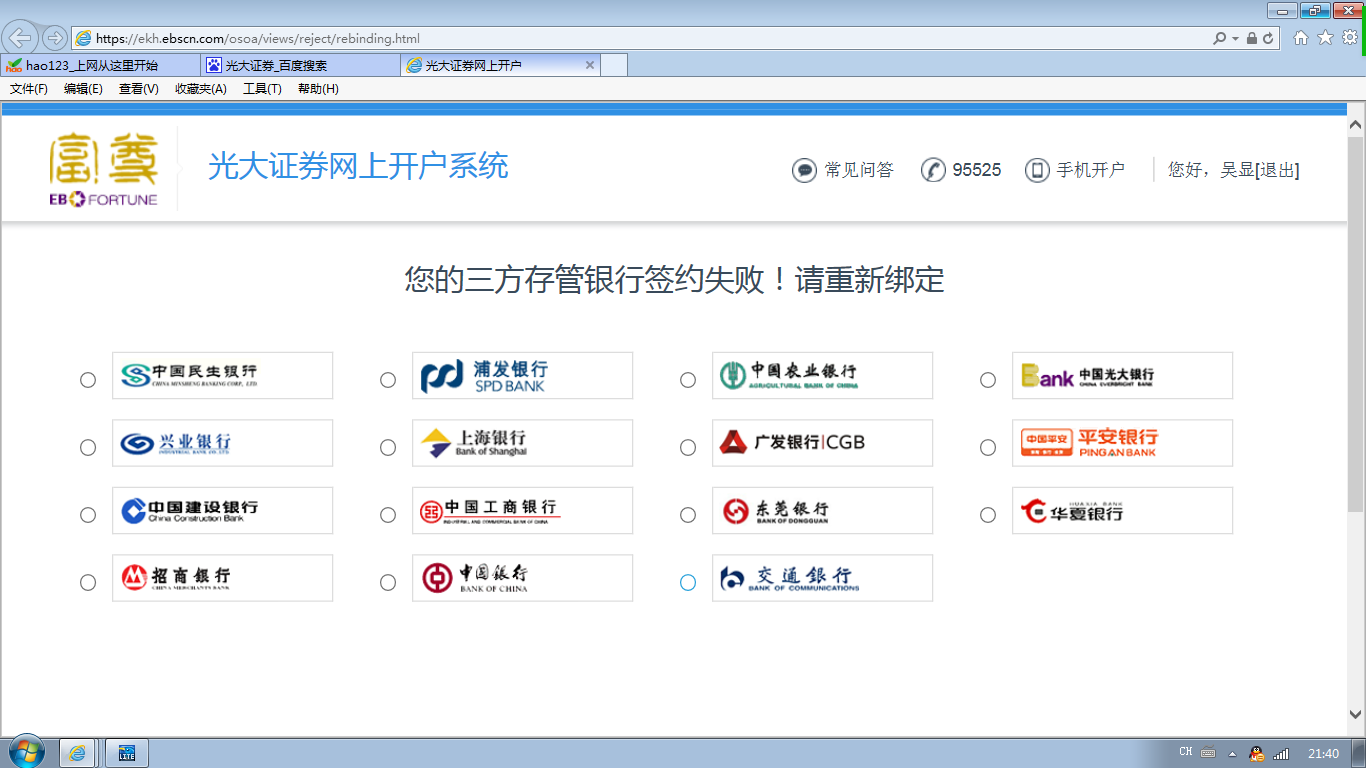The width and height of the screenshot is (1366, 768).
Task: Click the Agricultural Bank of China logo
Action: click(822, 375)
